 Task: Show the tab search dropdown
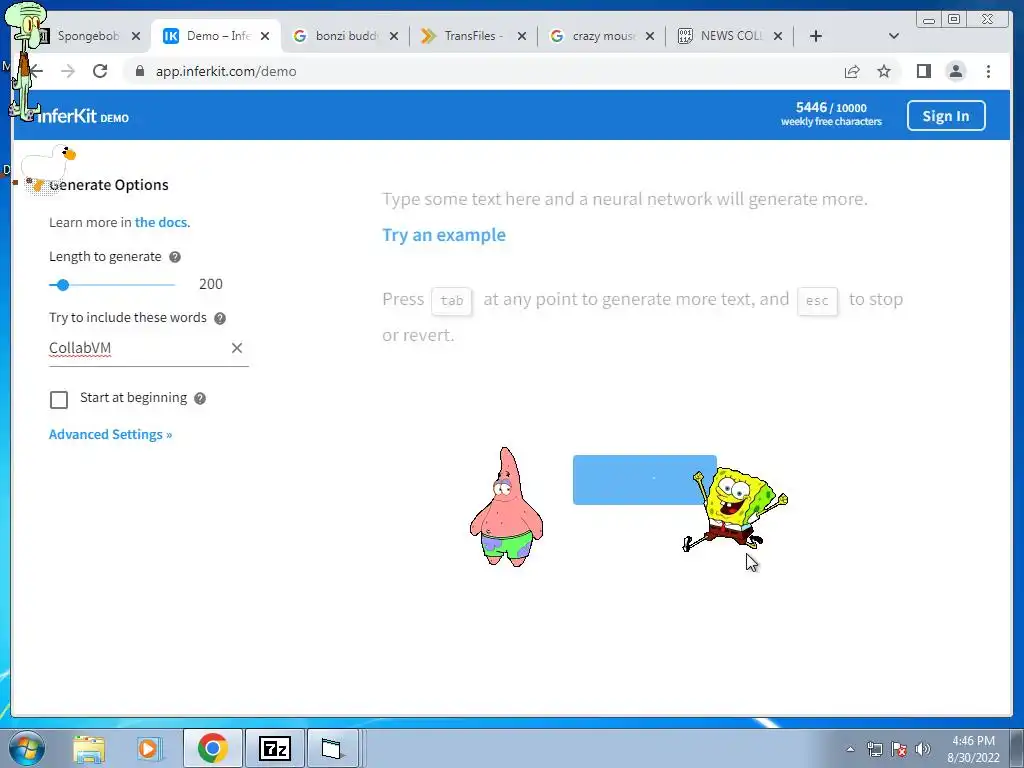tap(894, 36)
